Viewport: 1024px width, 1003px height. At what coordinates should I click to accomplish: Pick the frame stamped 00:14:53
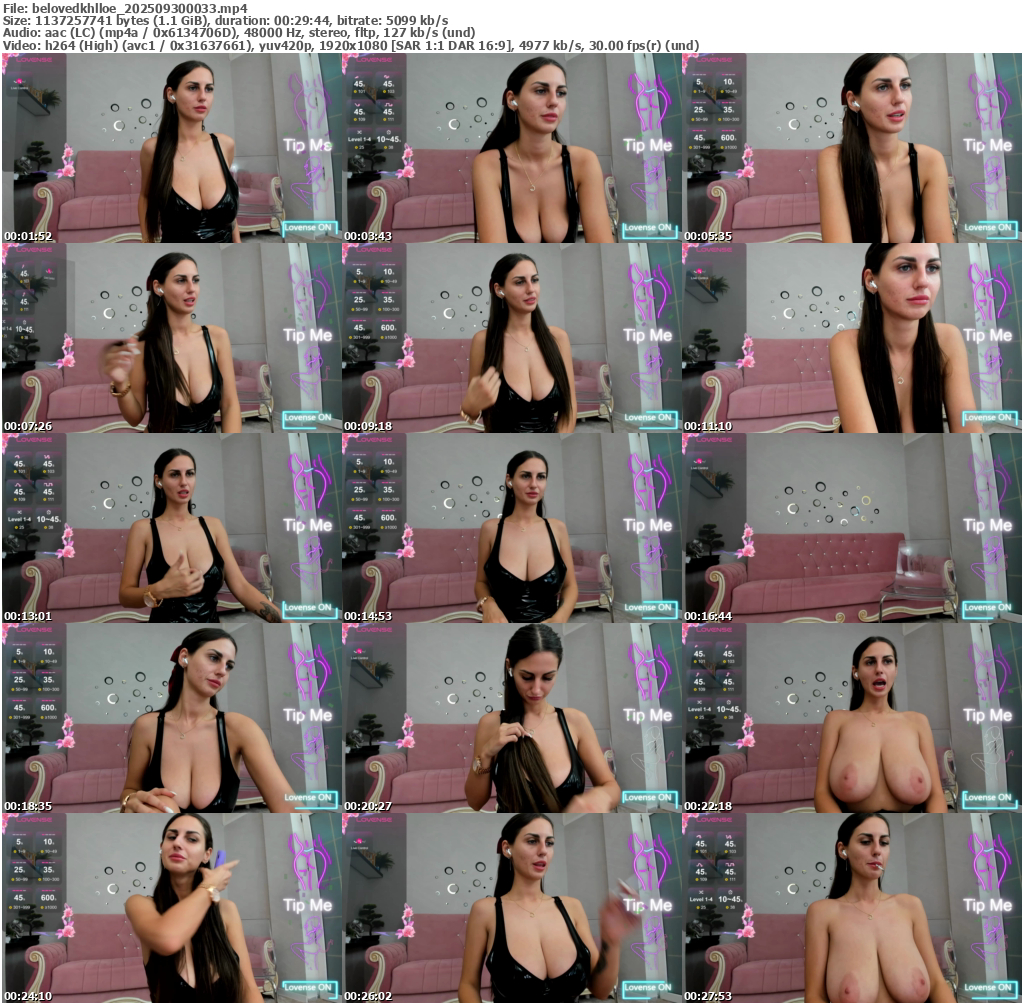coord(511,528)
